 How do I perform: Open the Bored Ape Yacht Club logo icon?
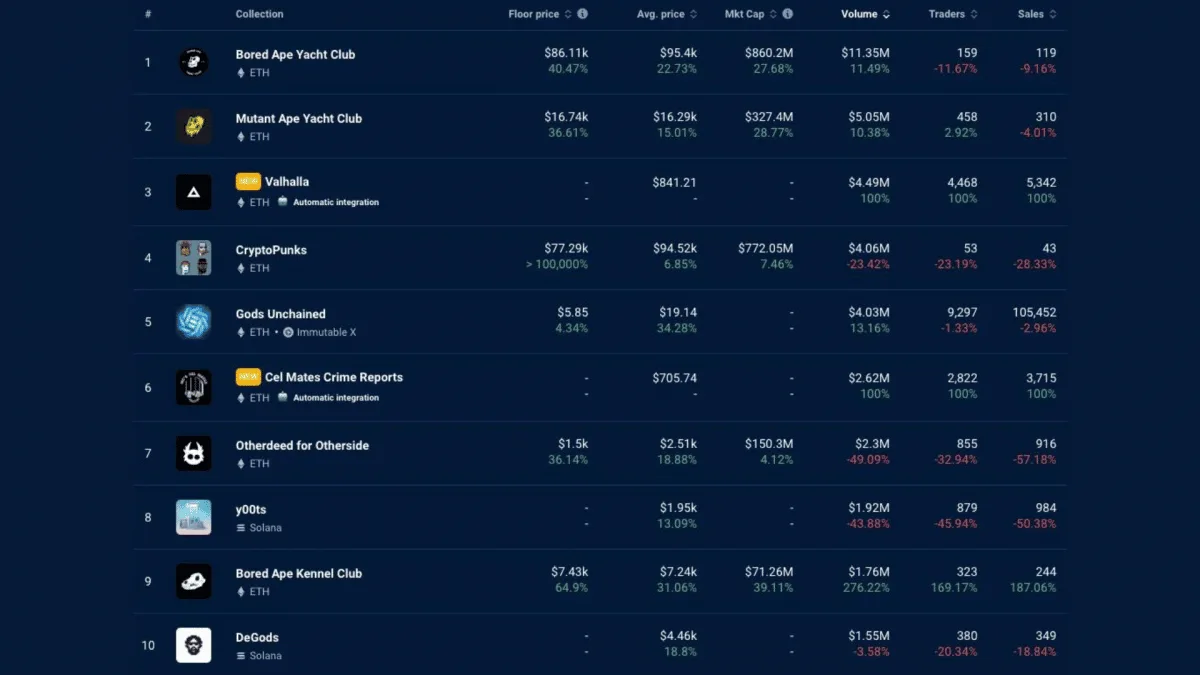point(194,62)
